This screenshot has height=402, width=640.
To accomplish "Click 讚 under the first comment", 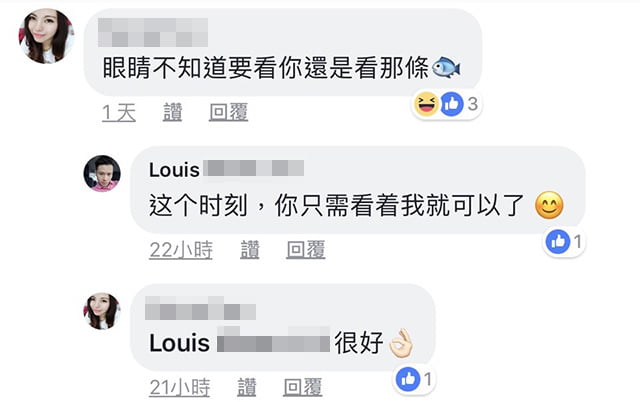I will pyautogui.click(x=172, y=112).
